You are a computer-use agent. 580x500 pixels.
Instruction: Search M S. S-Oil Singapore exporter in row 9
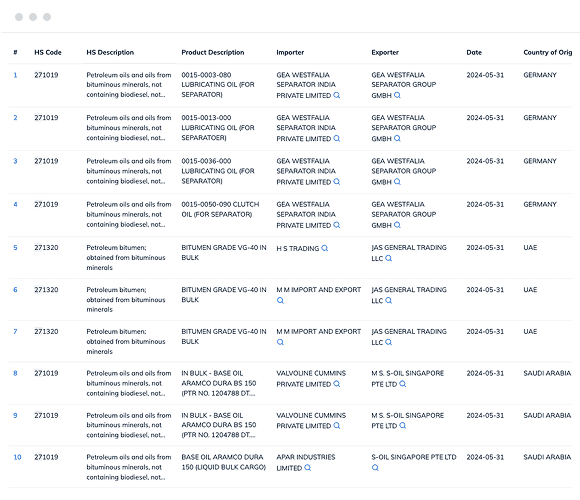click(403, 426)
